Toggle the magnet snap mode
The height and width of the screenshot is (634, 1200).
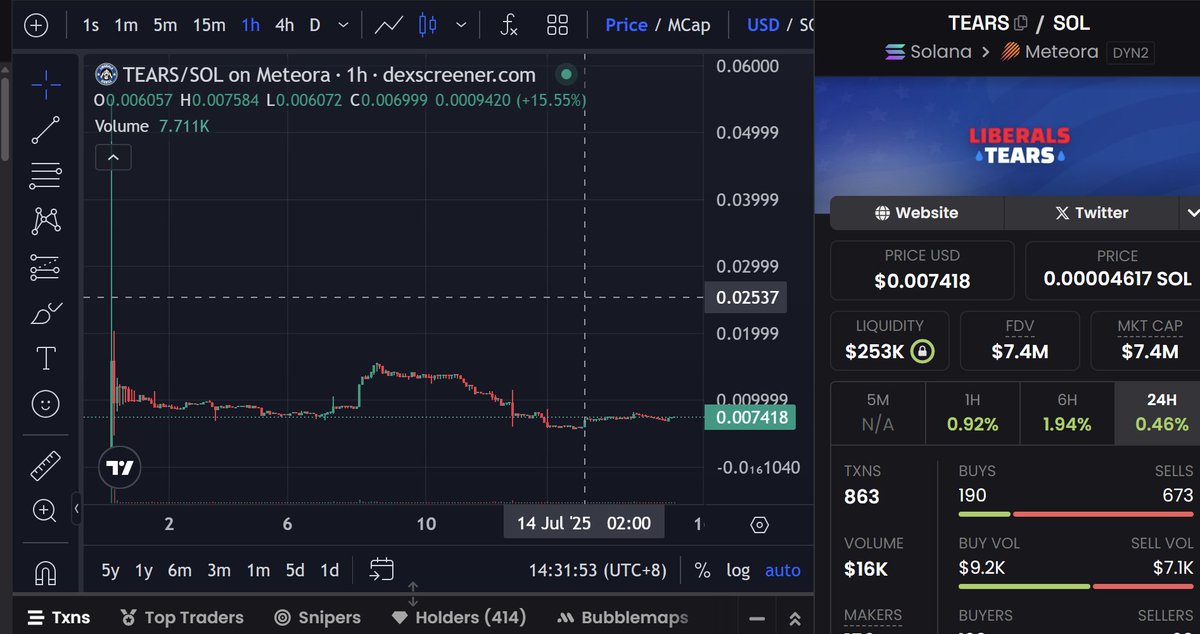46,573
